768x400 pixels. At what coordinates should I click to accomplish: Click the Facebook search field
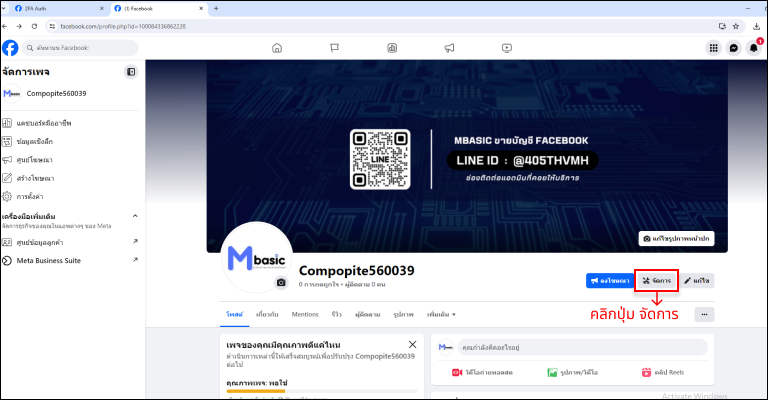tap(80, 48)
